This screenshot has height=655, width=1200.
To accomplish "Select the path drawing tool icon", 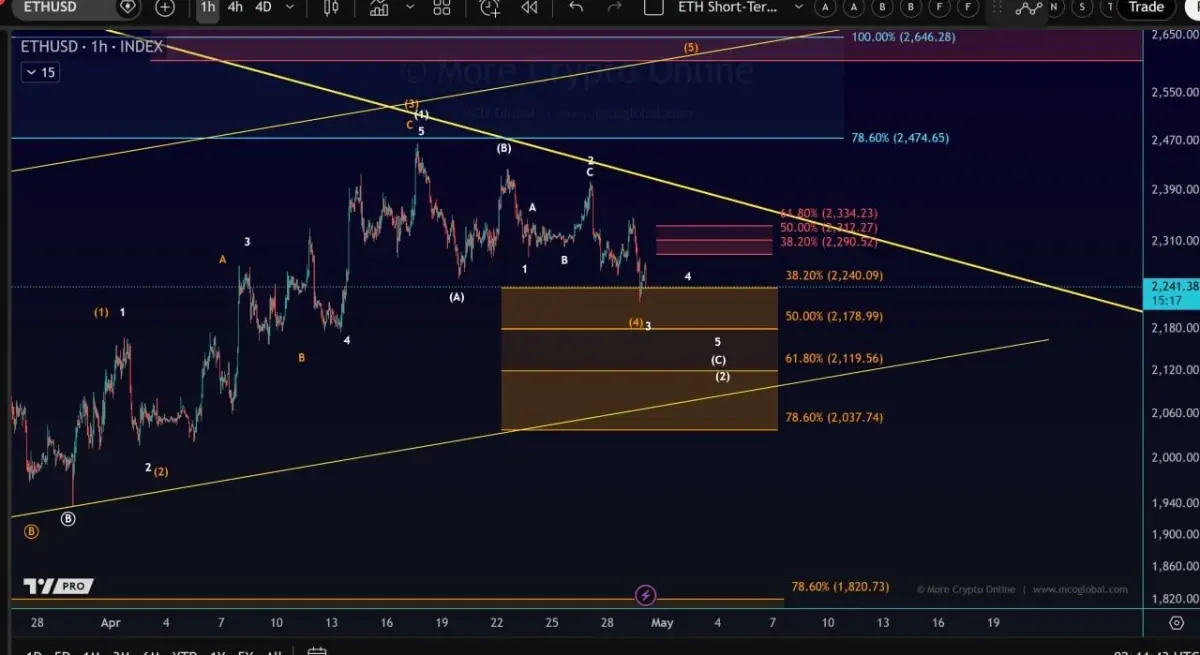I will (1028, 7).
